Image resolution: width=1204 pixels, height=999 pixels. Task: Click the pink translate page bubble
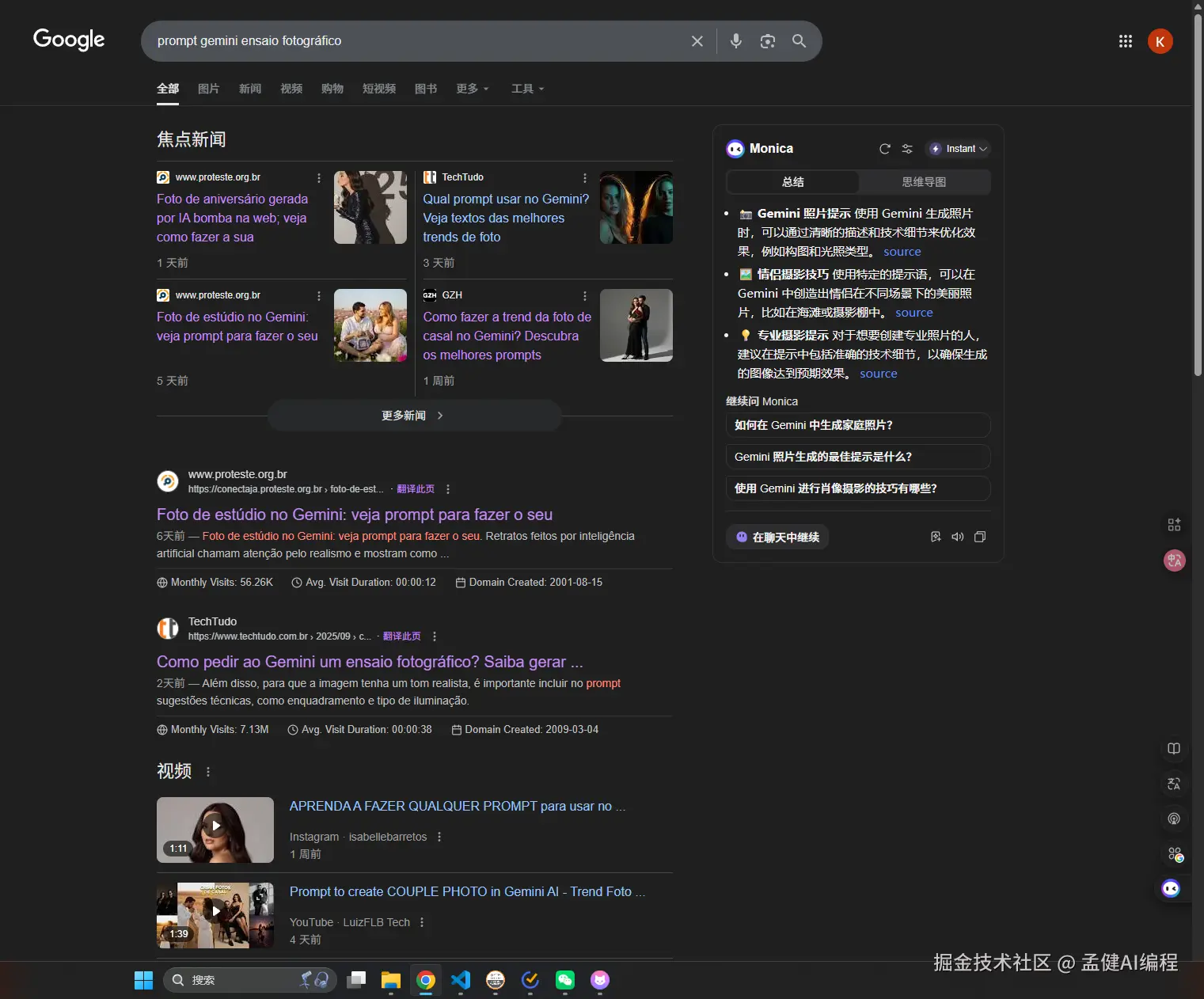[1175, 560]
